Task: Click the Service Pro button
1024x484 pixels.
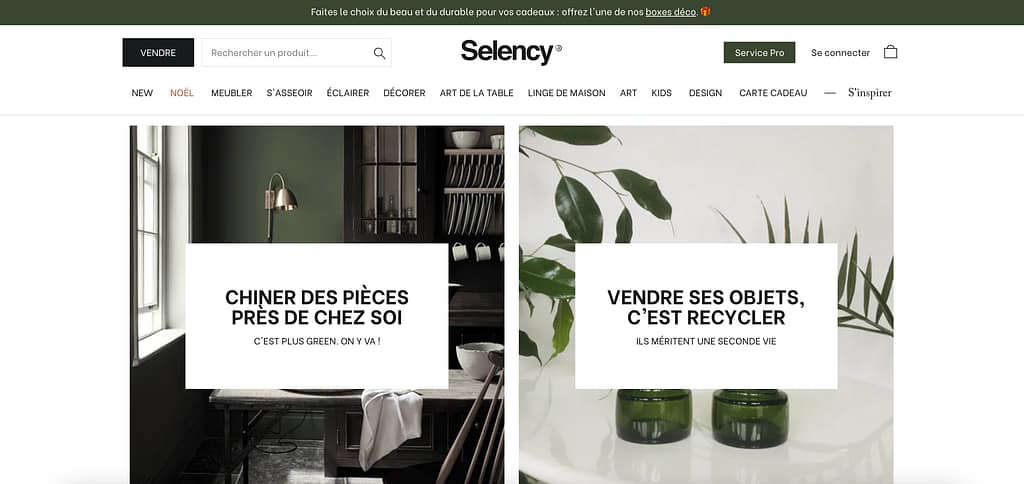Action: 759,52
